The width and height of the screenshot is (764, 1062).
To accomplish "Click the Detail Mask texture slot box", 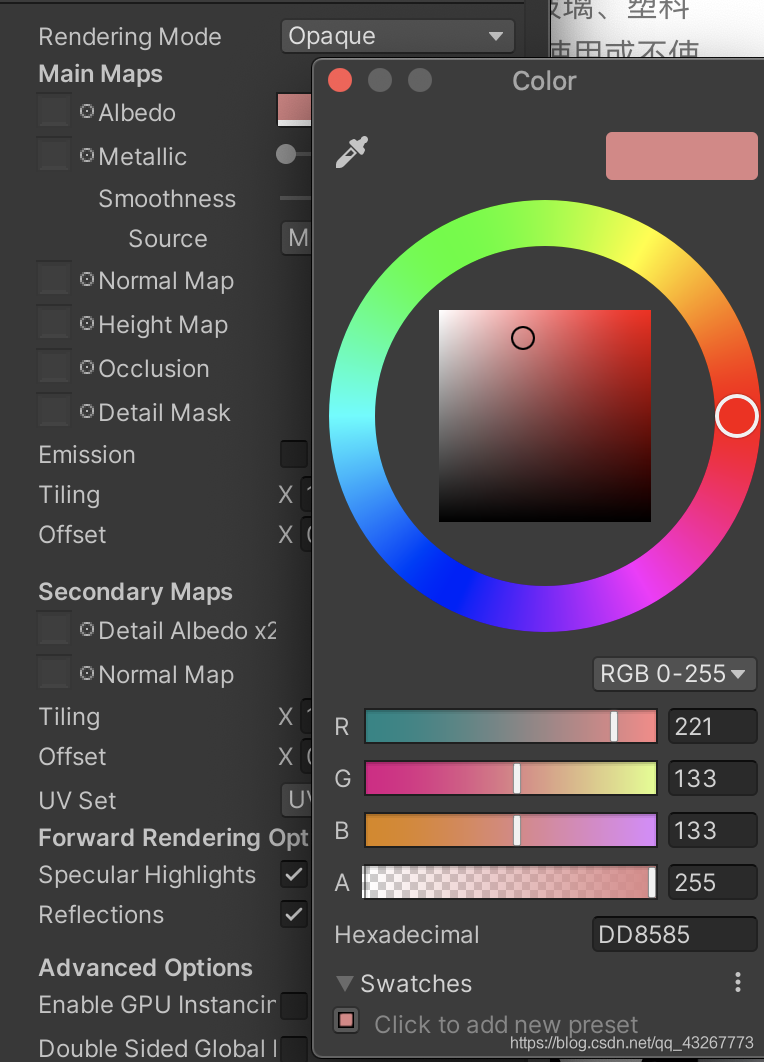I will click(x=54, y=410).
